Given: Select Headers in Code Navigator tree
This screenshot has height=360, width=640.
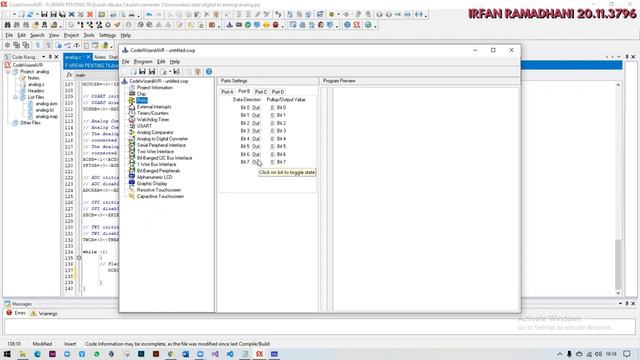Looking at the screenshot, I should coord(36,91).
